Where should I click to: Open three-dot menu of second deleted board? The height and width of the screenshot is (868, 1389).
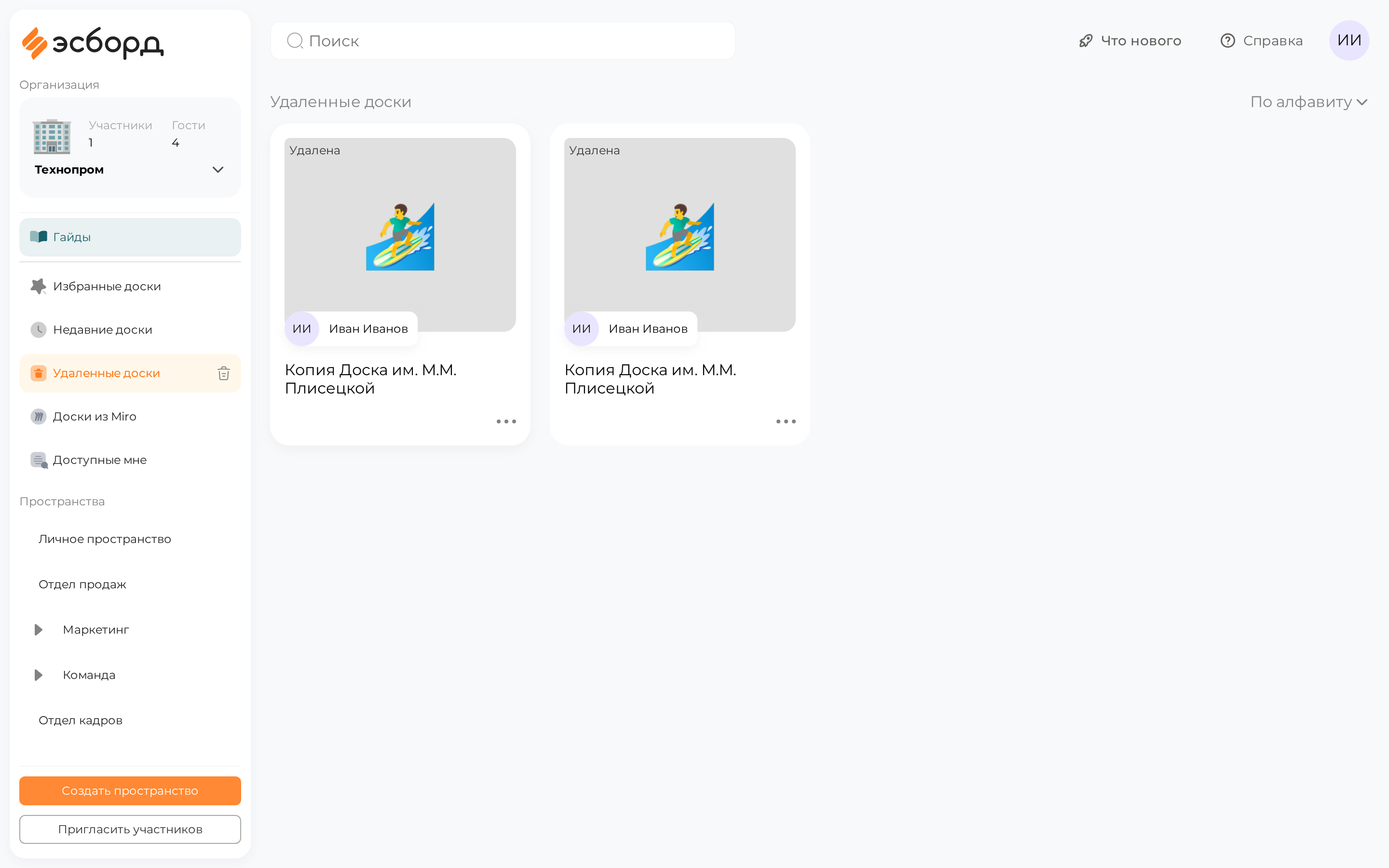point(786,421)
